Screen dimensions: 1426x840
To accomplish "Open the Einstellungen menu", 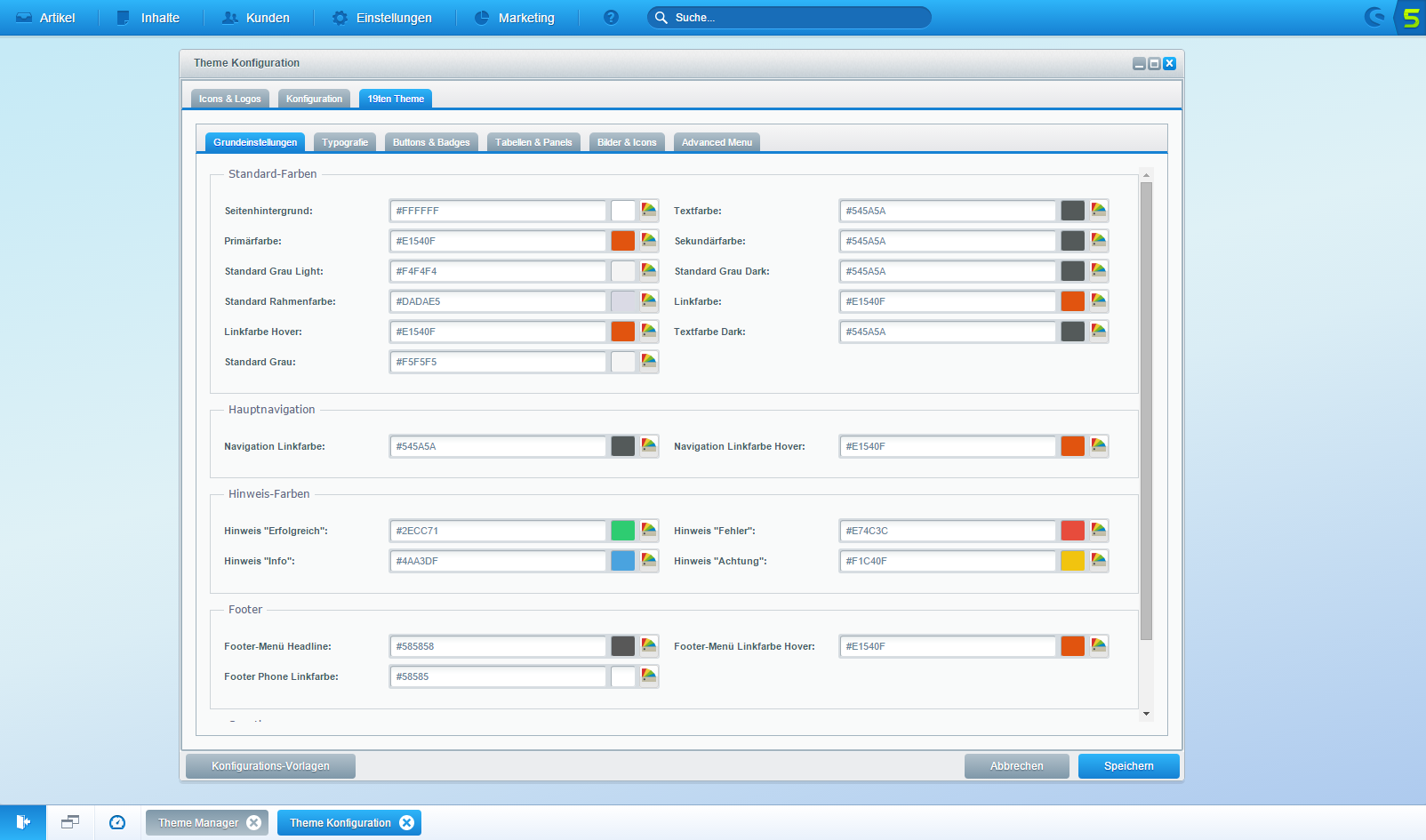I will click(382, 18).
